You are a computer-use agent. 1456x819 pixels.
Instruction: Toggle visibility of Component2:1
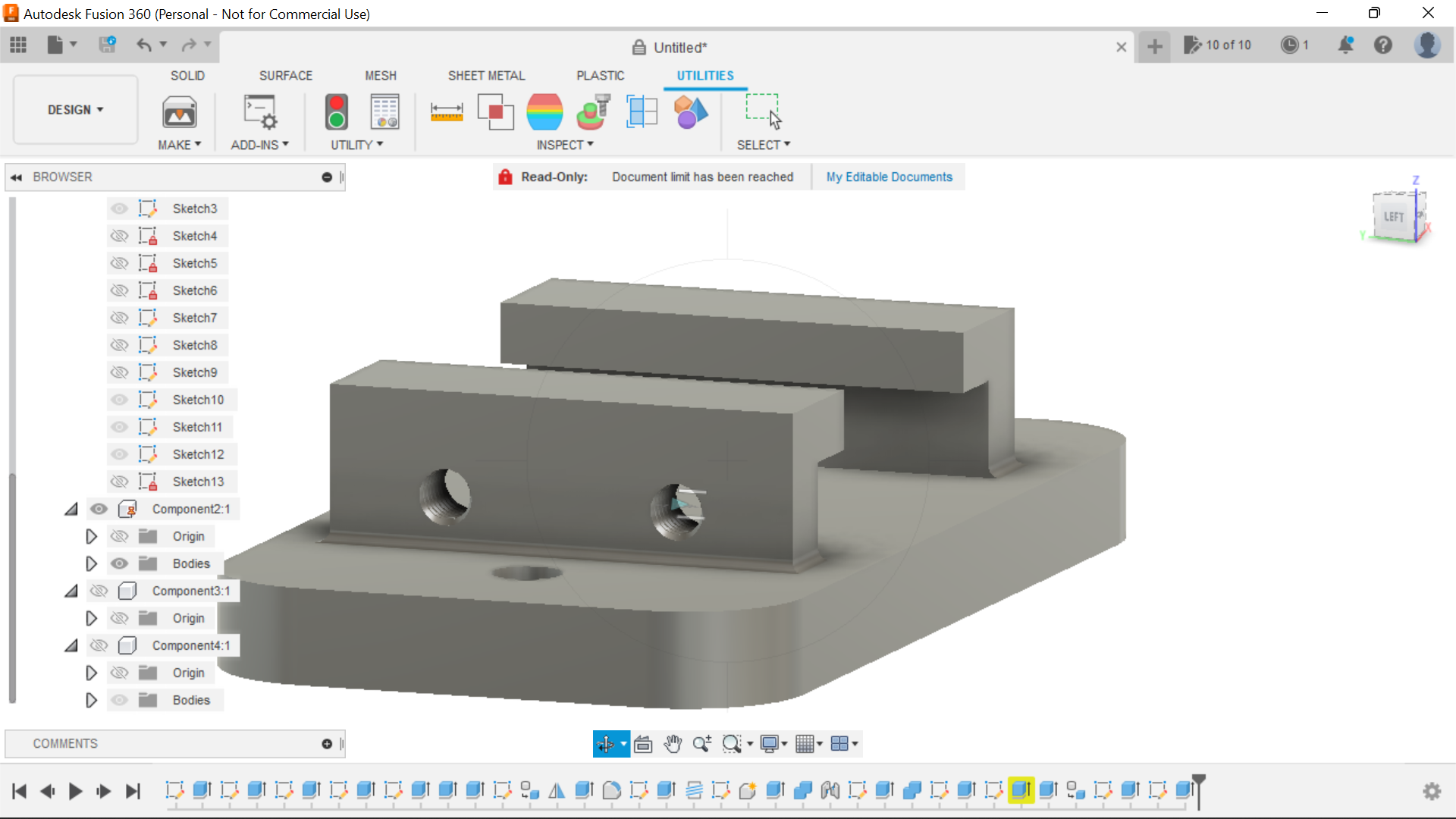click(98, 509)
